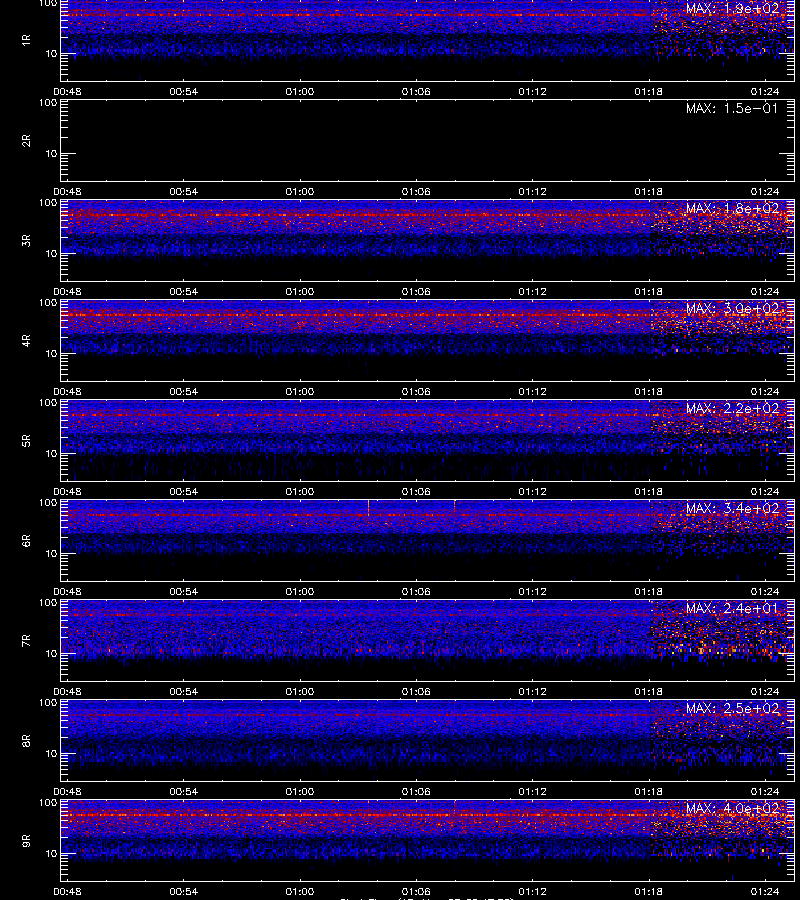Click the 00:48 tick under panel 8R
Image resolution: width=800 pixels, height=900 pixels.
[x=67, y=792]
